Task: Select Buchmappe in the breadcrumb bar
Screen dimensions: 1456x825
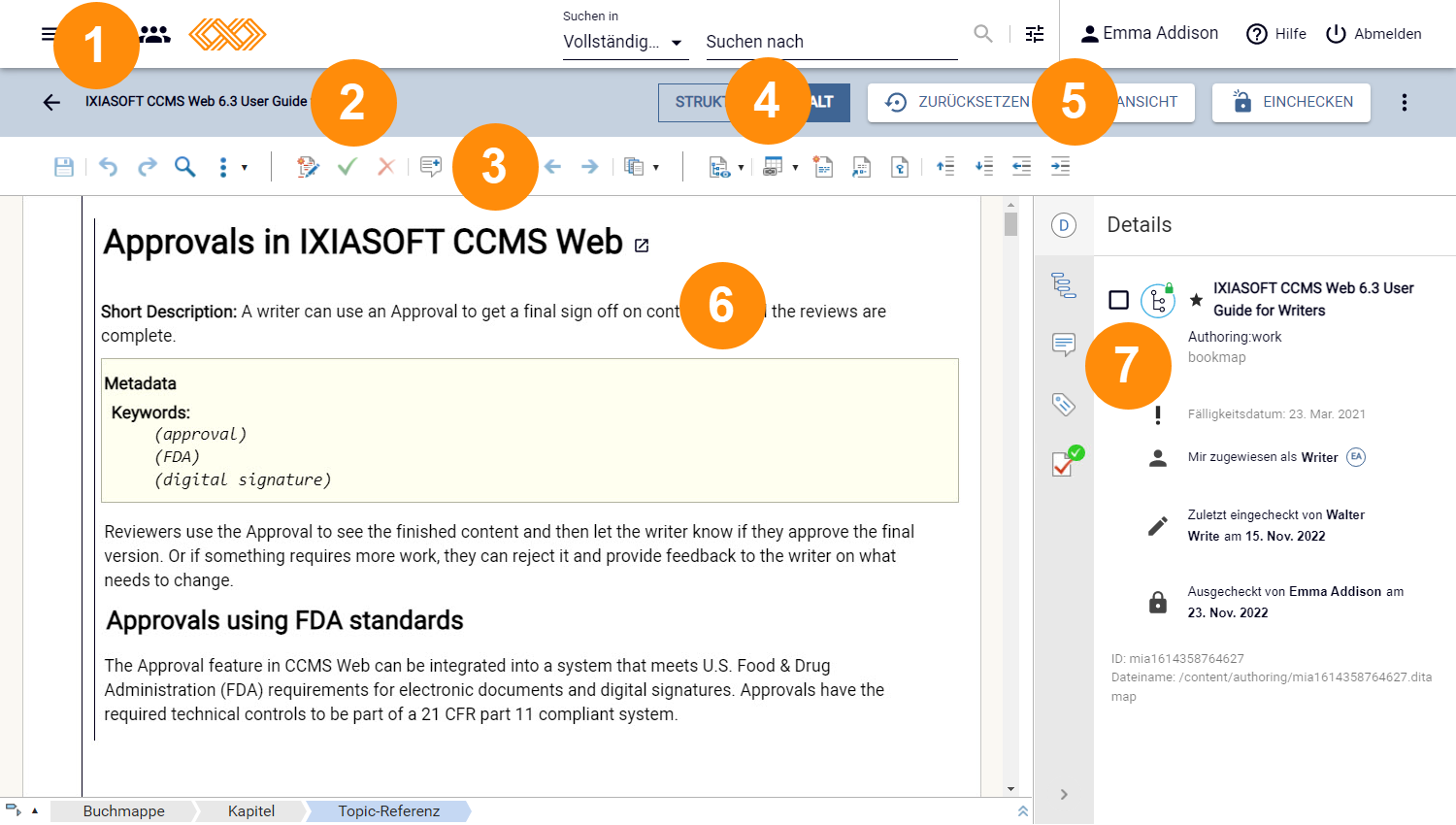Action: click(x=124, y=811)
